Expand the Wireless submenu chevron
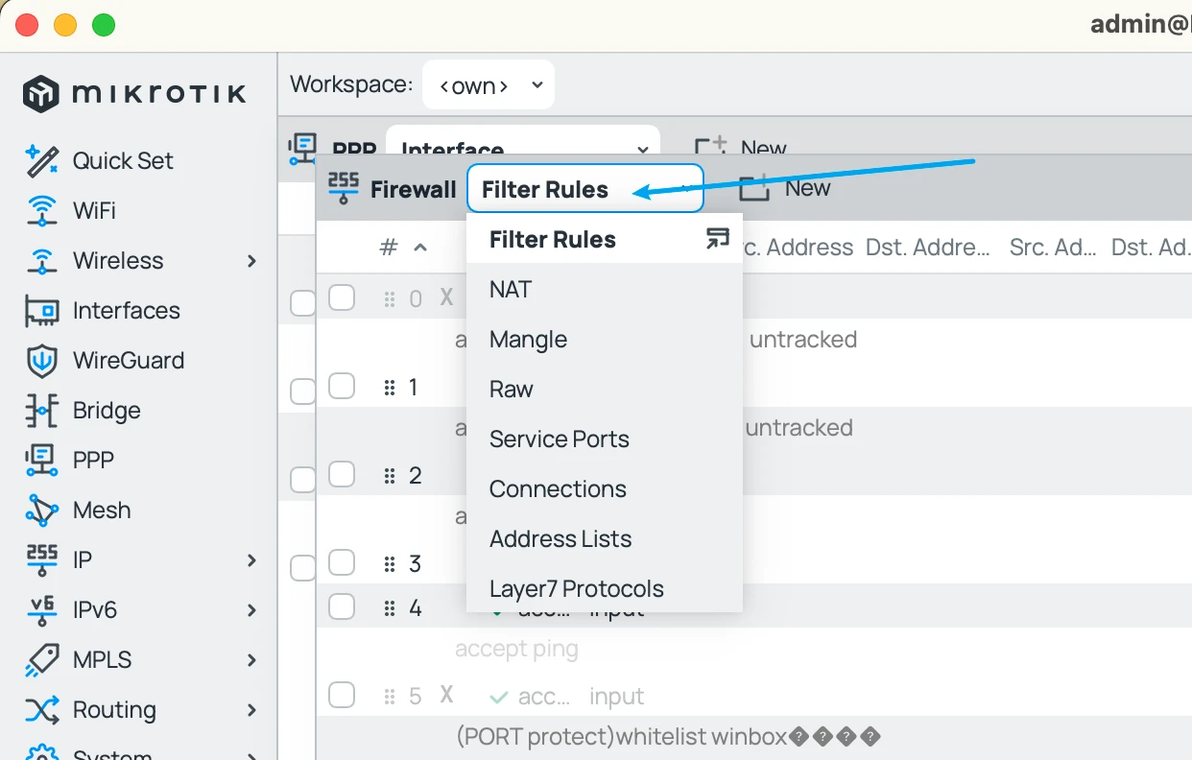 [252, 261]
